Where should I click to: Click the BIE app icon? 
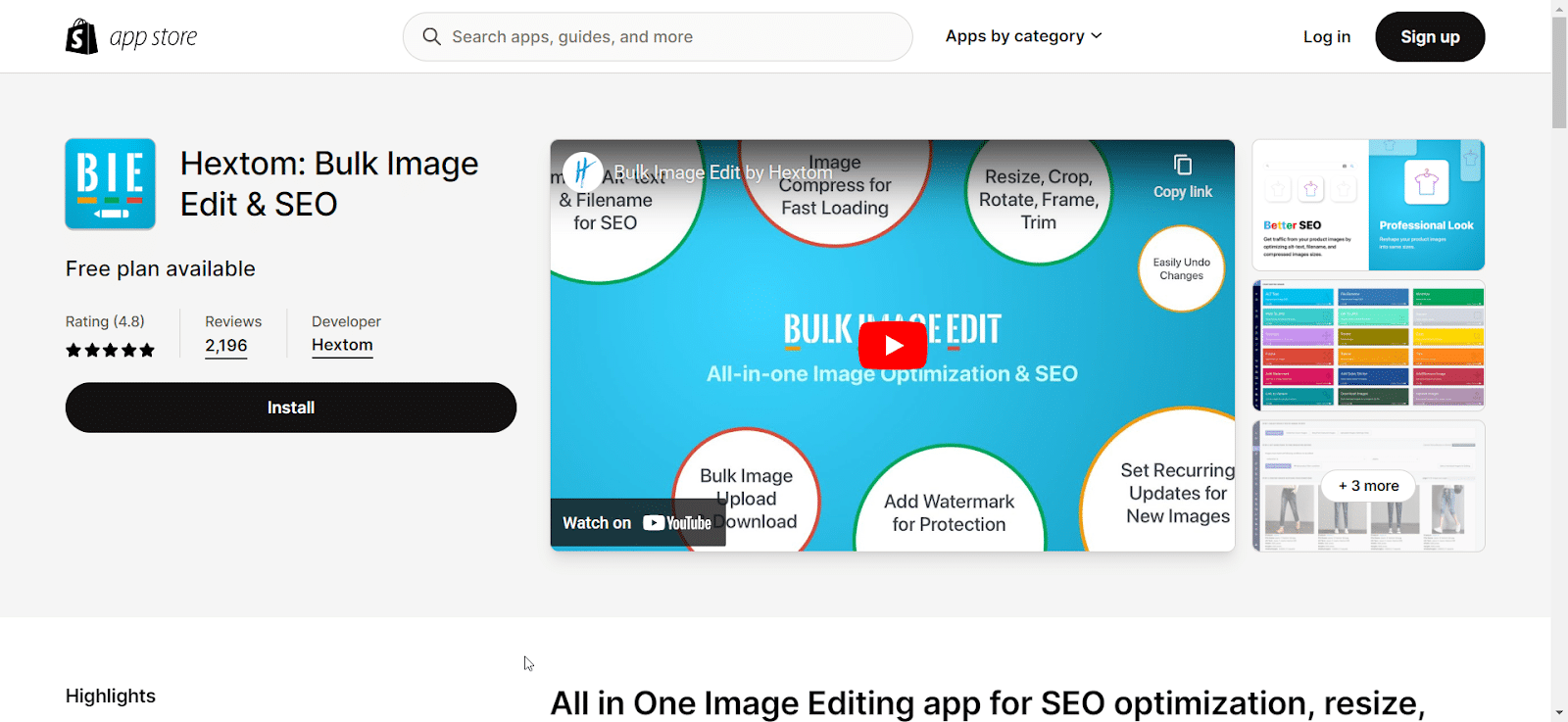point(111,184)
